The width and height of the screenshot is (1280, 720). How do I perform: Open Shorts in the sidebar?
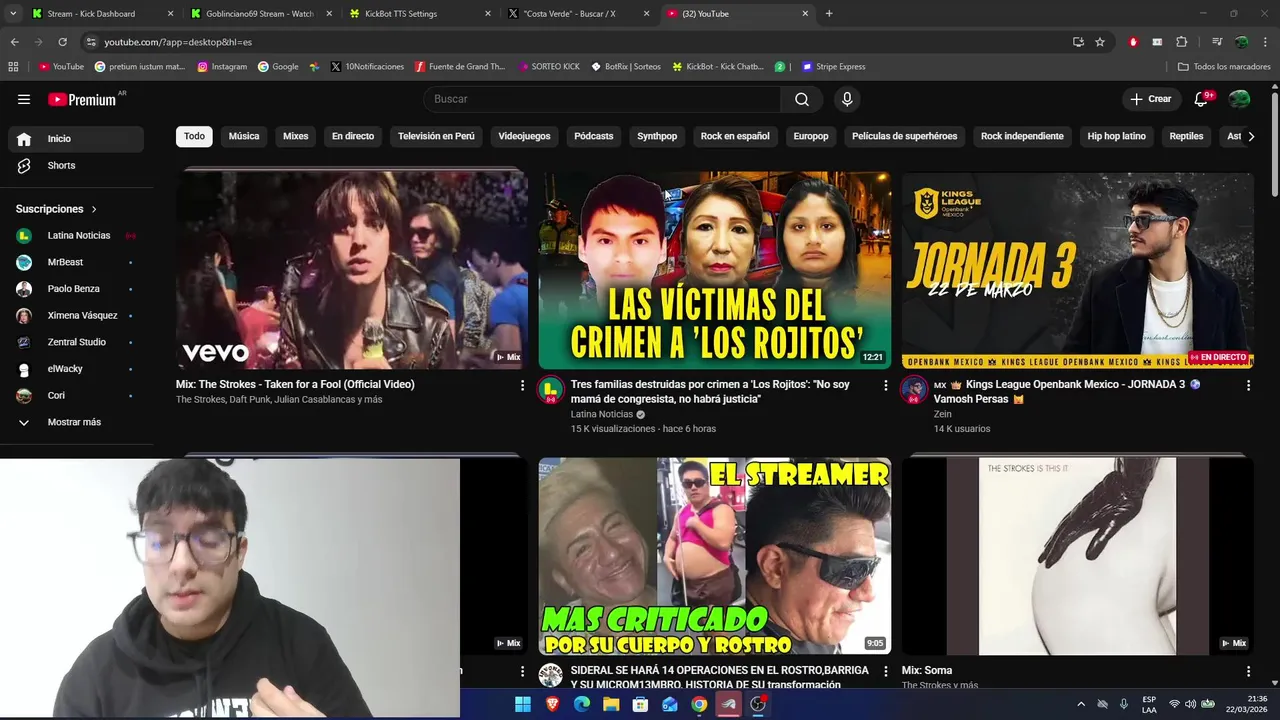76,165
